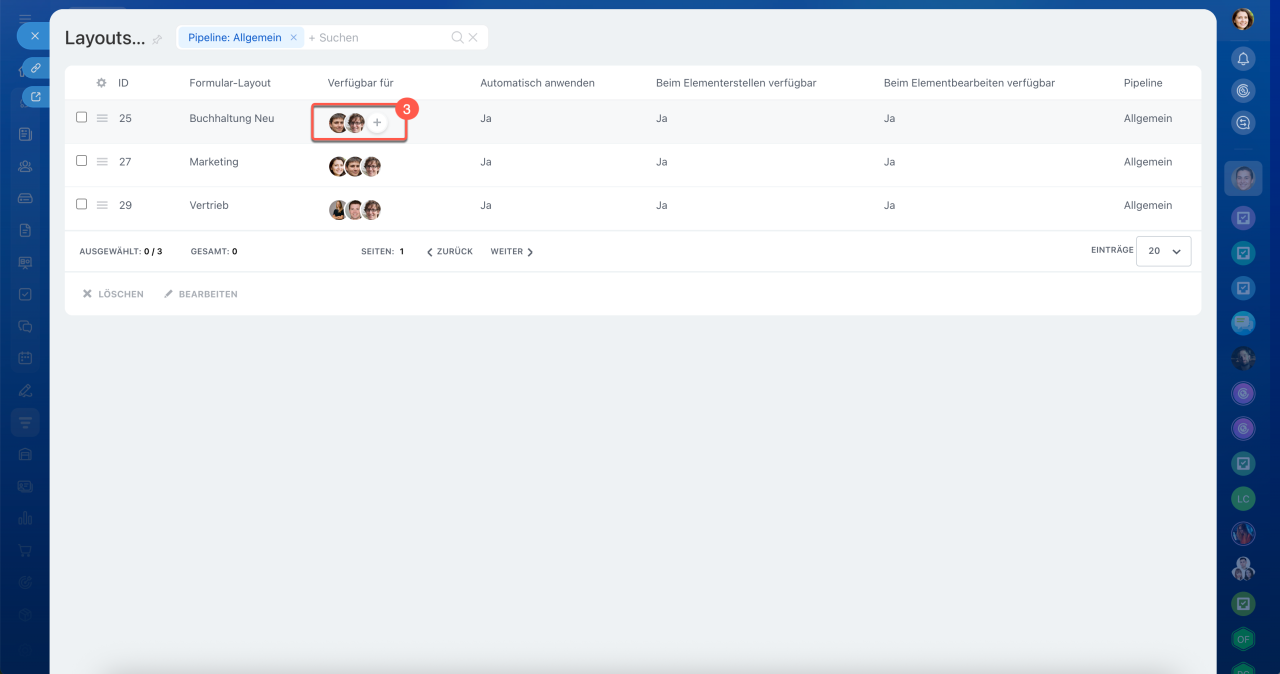The height and width of the screenshot is (674, 1280).
Task: Click the user profile avatar at top right
Action: [x=1243, y=18]
